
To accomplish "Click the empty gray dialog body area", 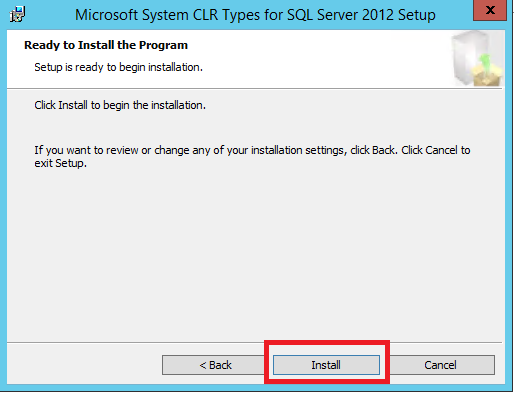I will pos(255,253).
